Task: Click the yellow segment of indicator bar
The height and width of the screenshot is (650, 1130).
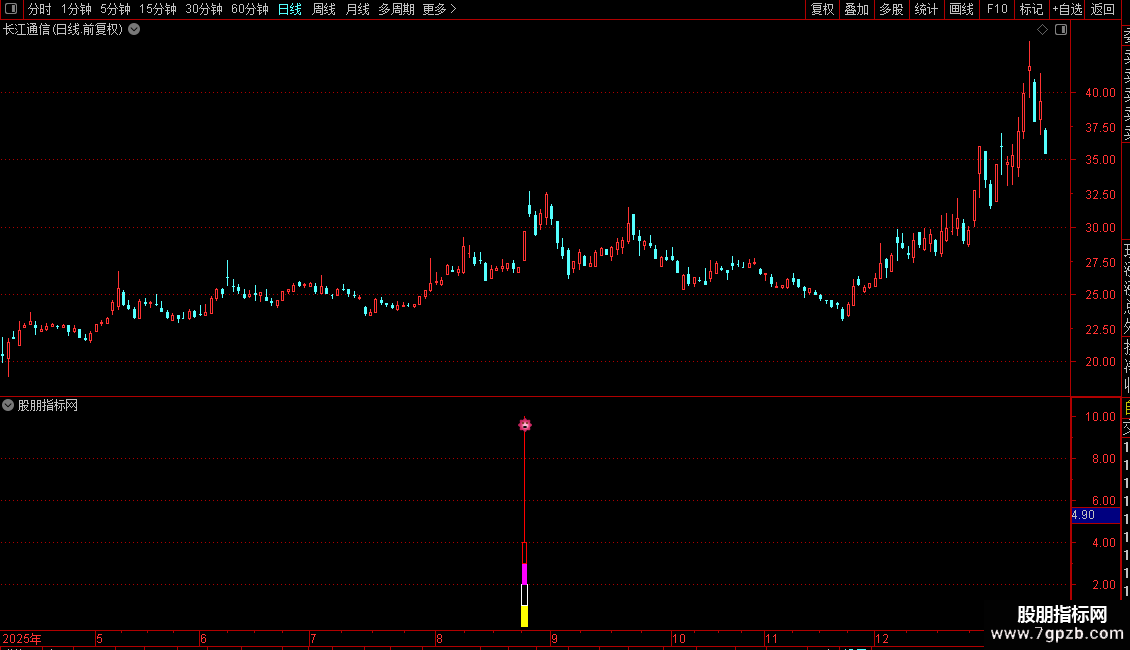Action: click(525, 616)
